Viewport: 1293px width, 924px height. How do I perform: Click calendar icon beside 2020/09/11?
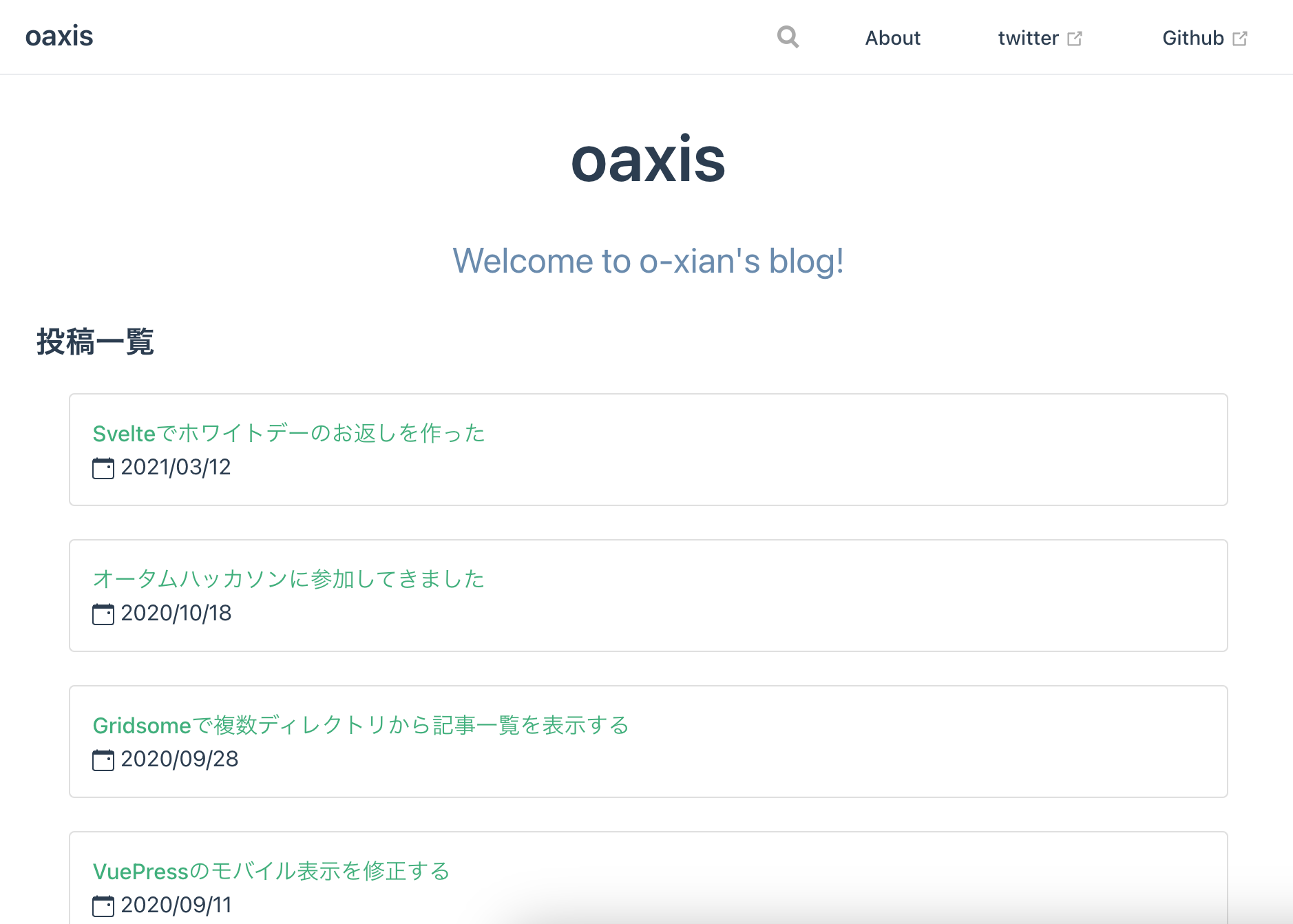(x=103, y=906)
